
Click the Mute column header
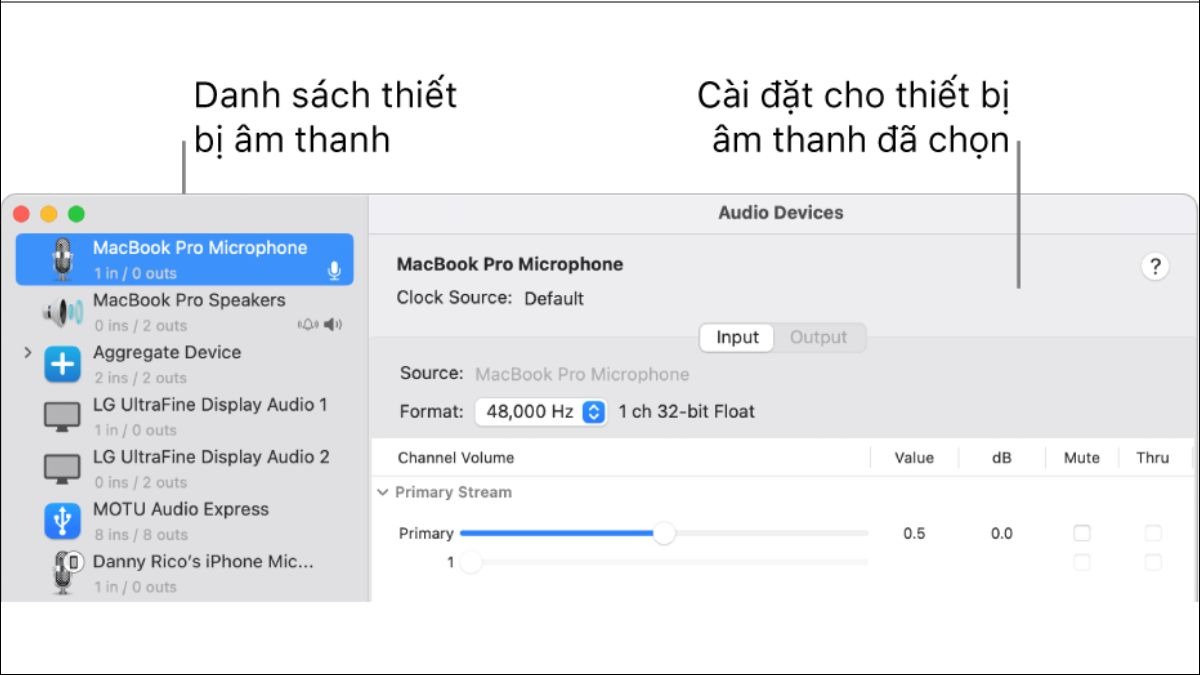point(1082,458)
